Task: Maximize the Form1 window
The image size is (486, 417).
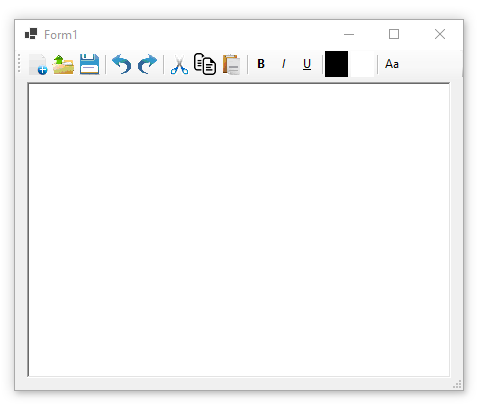Action: click(x=394, y=34)
